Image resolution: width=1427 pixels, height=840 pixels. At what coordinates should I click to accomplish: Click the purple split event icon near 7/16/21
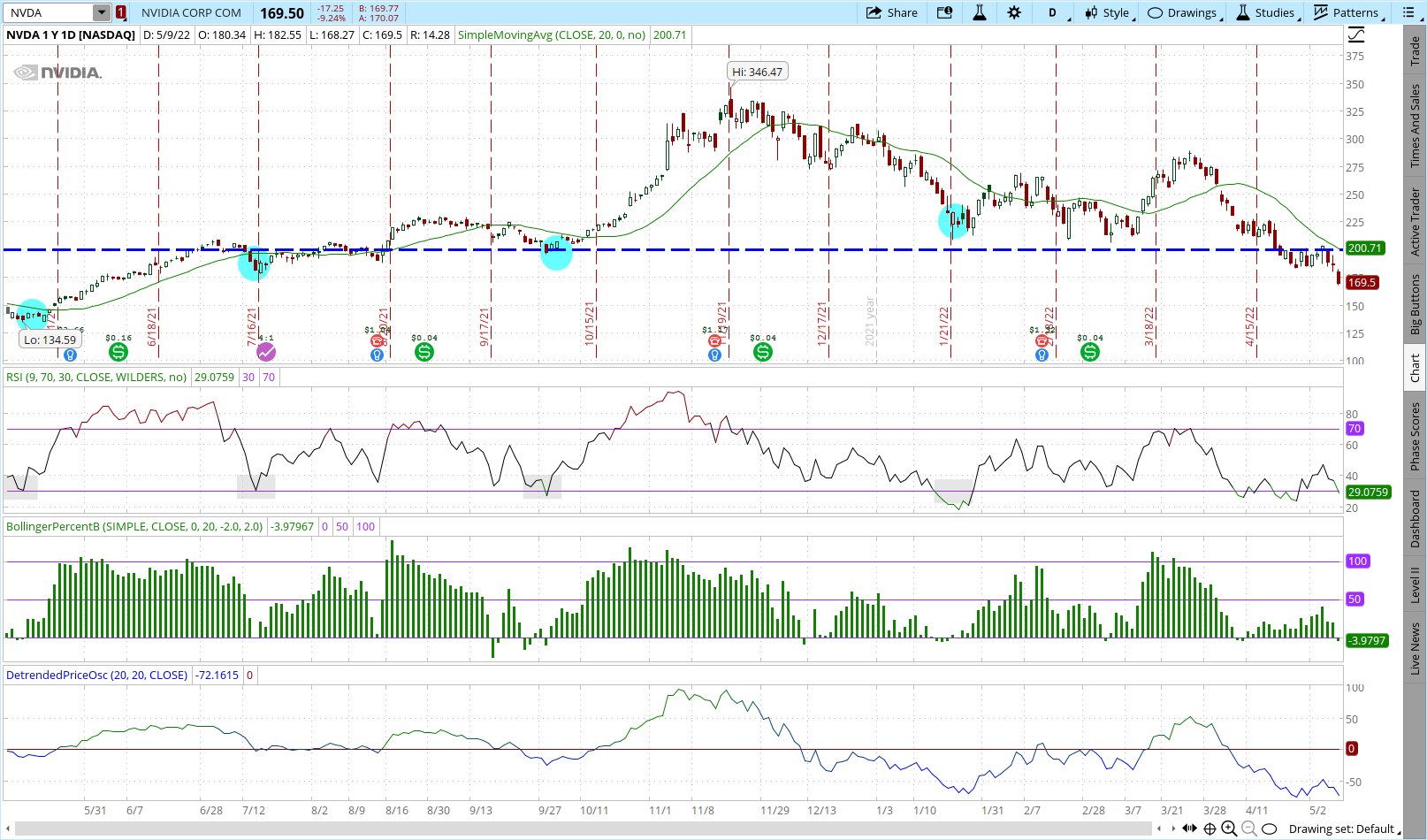coord(266,352)
